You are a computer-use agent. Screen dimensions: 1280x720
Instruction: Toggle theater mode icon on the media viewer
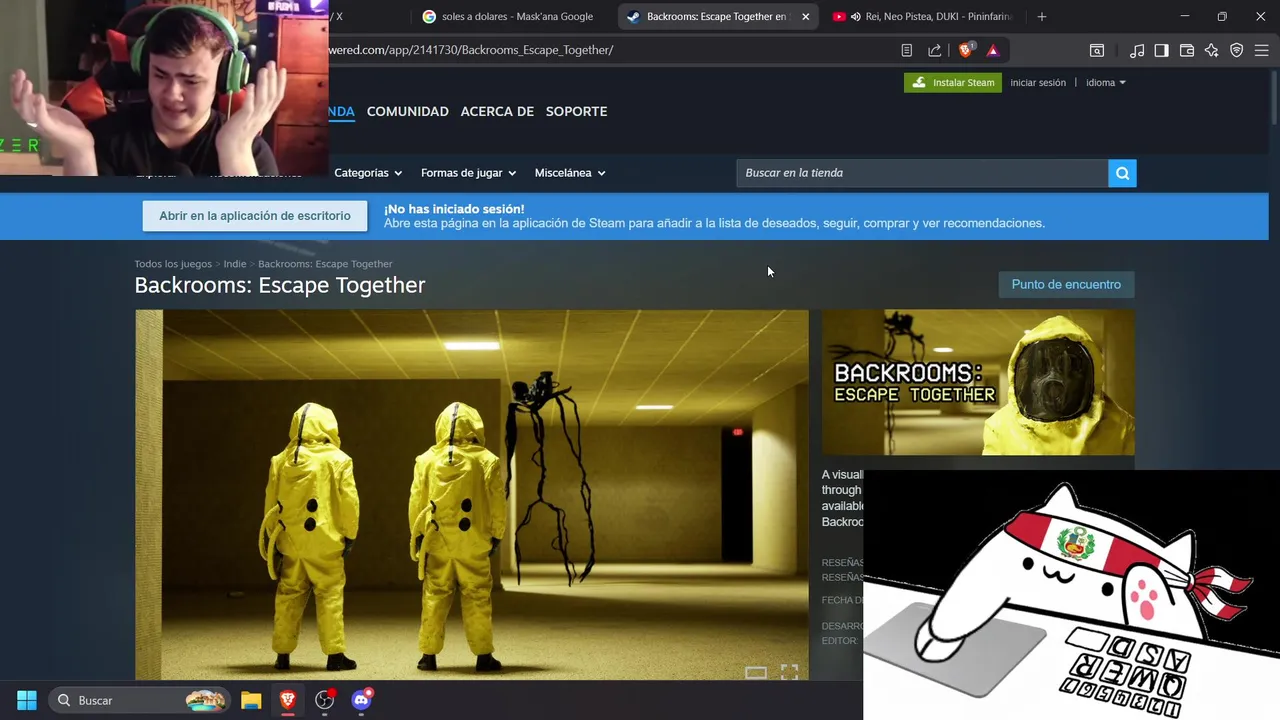(756, 672)
